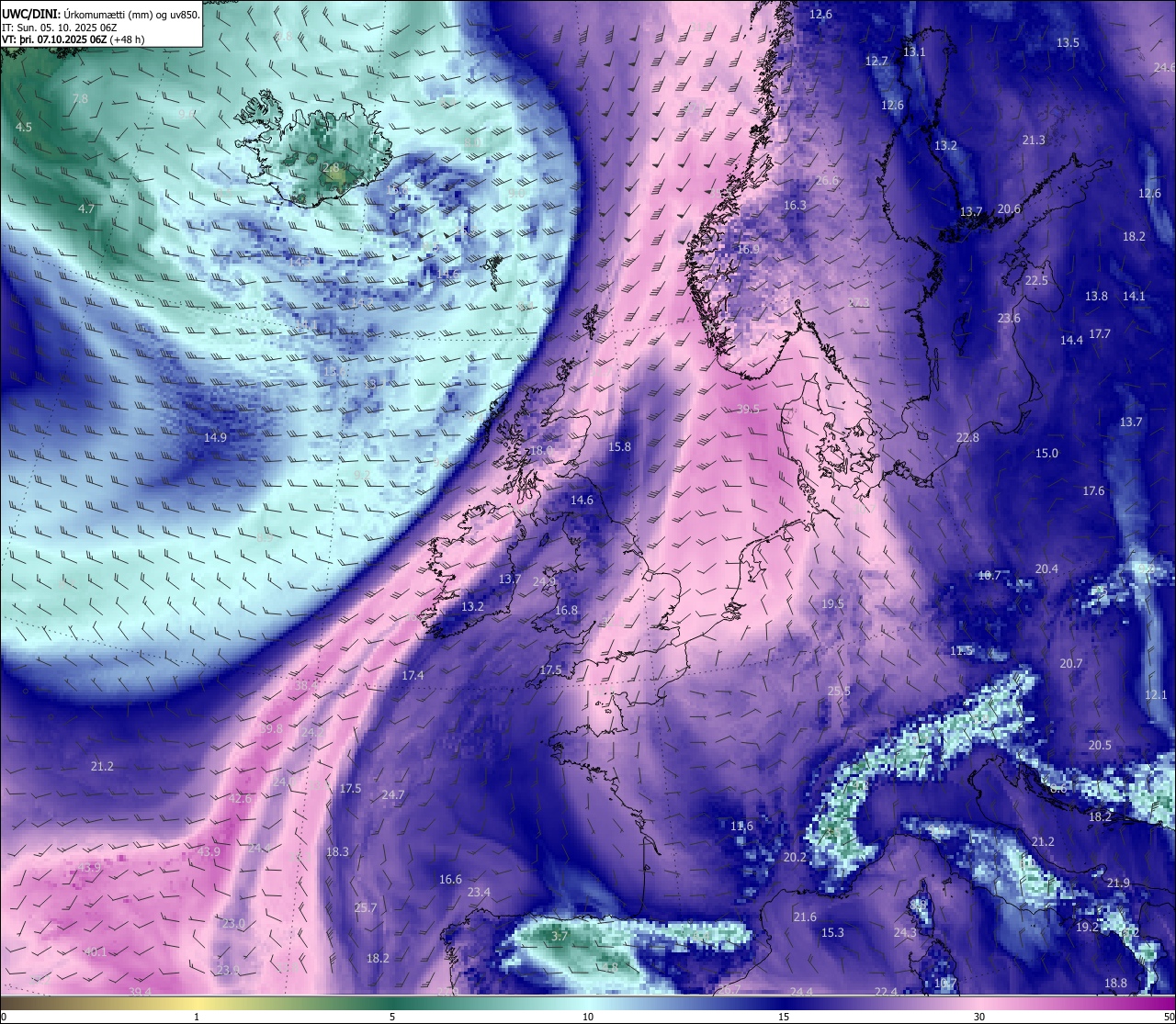The image size is (1176, 1024).
Task: Click the 19.2 value label
Action: coord(1087,927)
